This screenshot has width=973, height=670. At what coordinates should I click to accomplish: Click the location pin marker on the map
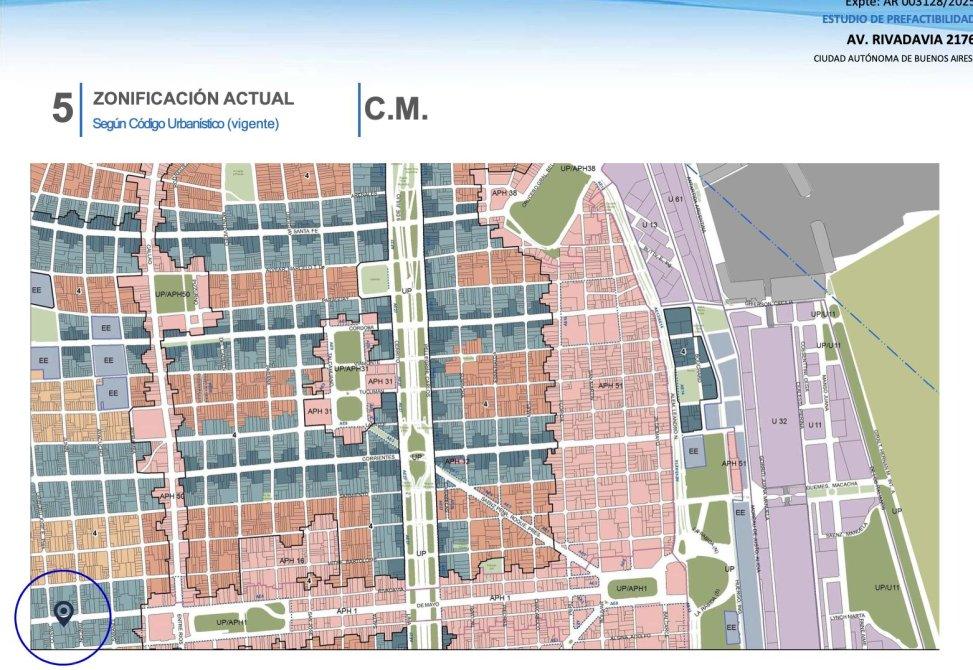tap(63, 612)
